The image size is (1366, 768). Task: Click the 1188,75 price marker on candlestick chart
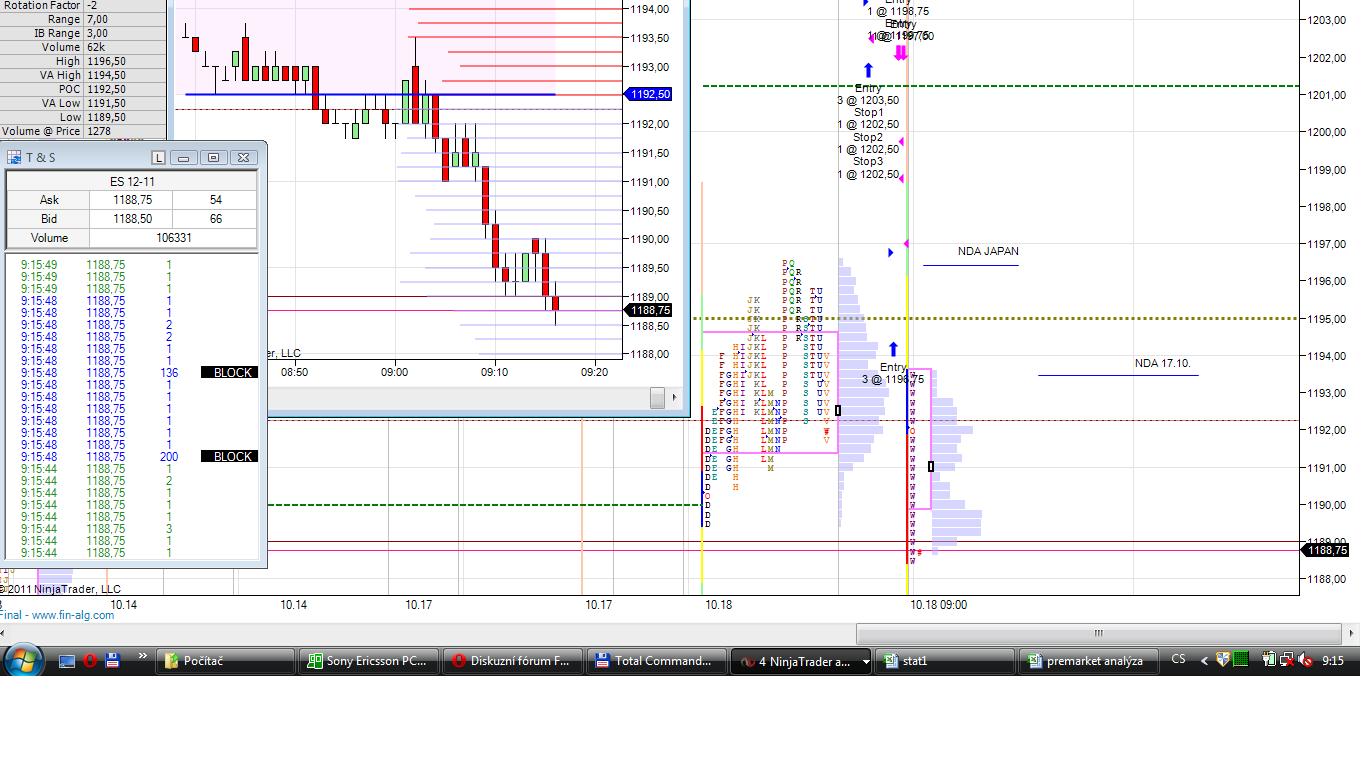tap(649, 310)
